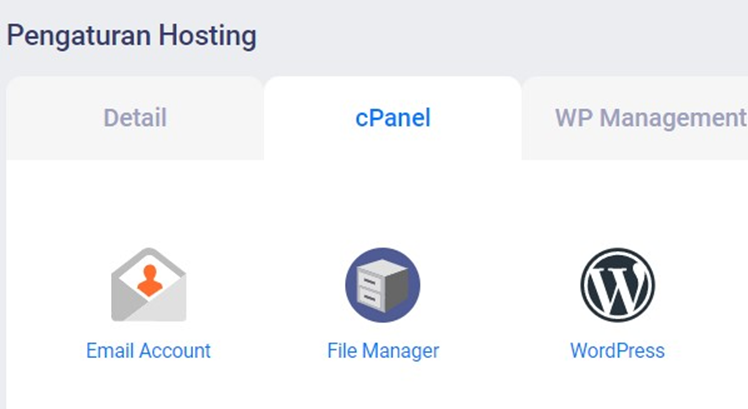This screenshot has width=748, height=409.
Task: Open the Email Account envelope icon
Action: pyautogui.click(x=148, y=284)
